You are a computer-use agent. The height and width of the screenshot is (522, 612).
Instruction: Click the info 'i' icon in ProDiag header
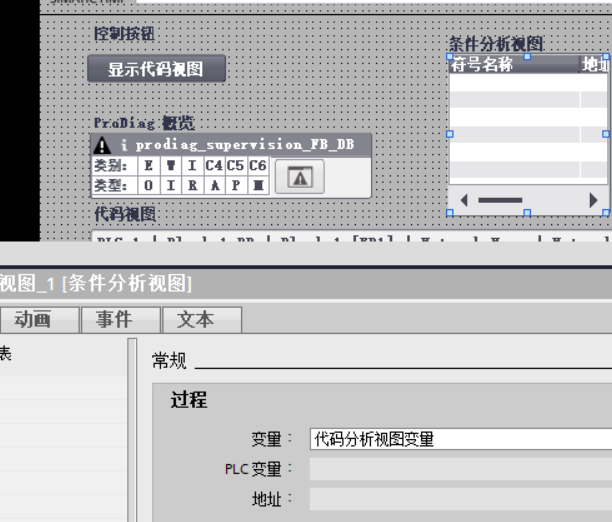tap(124, 145)
